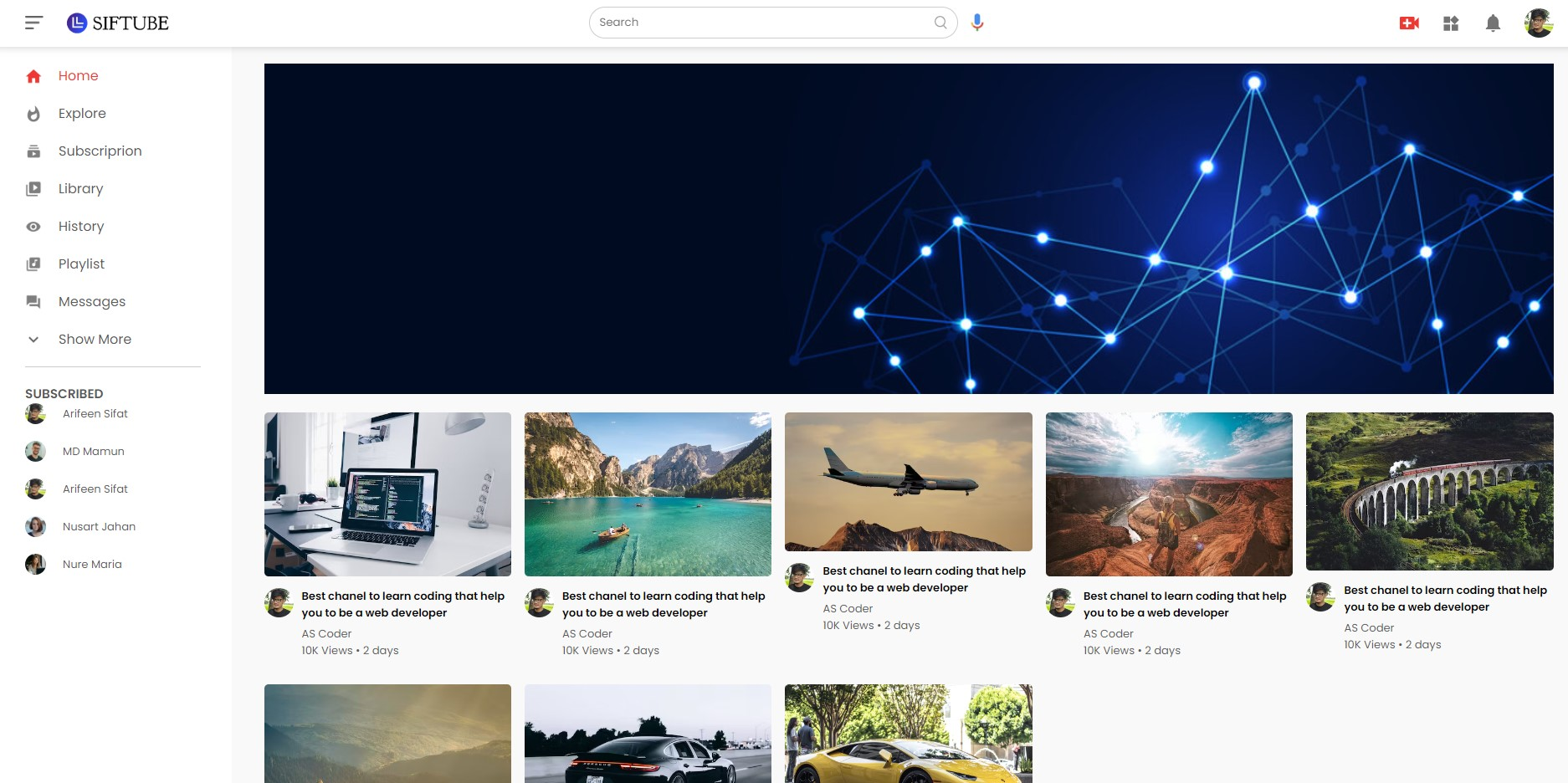This screenshot has width=1568, height=783.
Task: Expand the Show More sidebar section
Action: [94, 339]
